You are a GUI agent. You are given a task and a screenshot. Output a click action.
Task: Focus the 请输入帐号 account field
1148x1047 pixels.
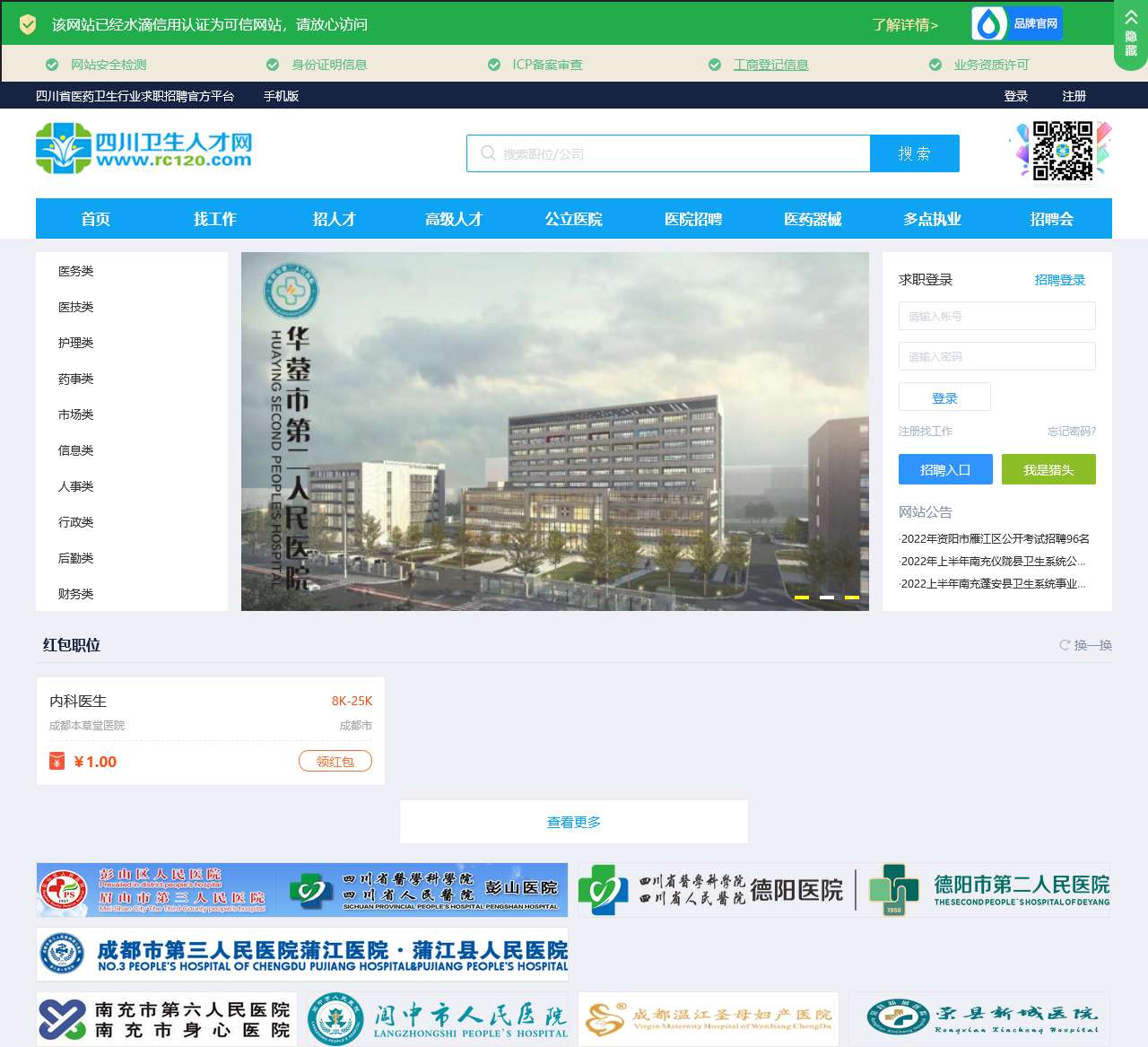997,316
